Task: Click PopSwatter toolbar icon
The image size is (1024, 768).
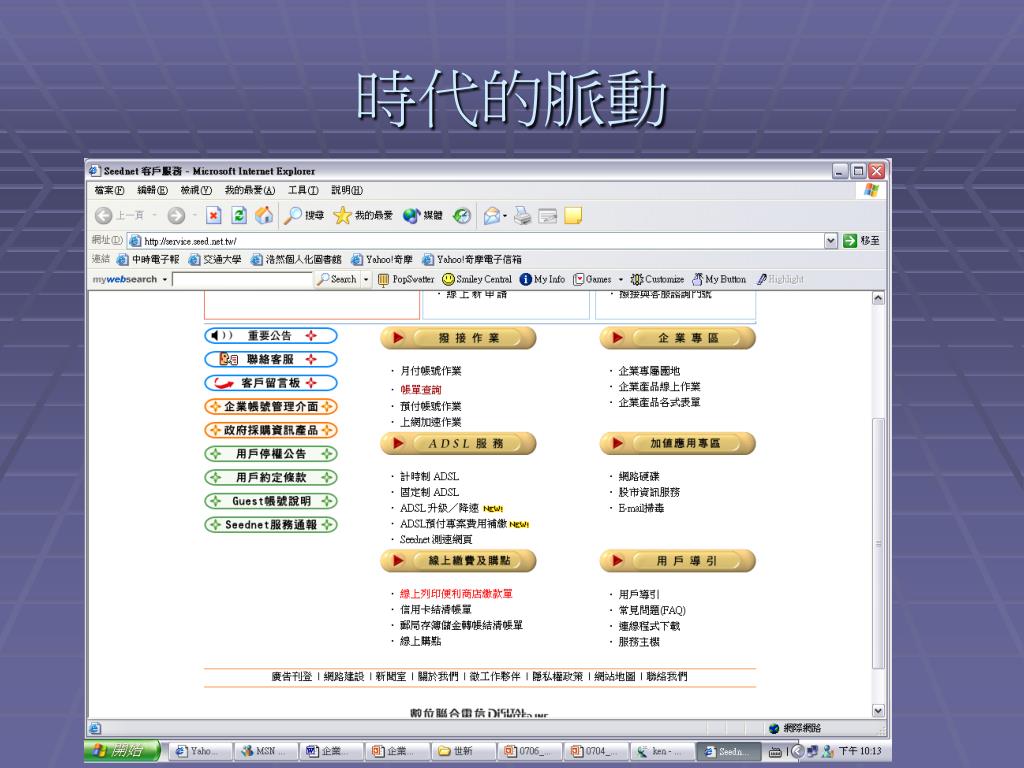Action: [x=406, y=279]
